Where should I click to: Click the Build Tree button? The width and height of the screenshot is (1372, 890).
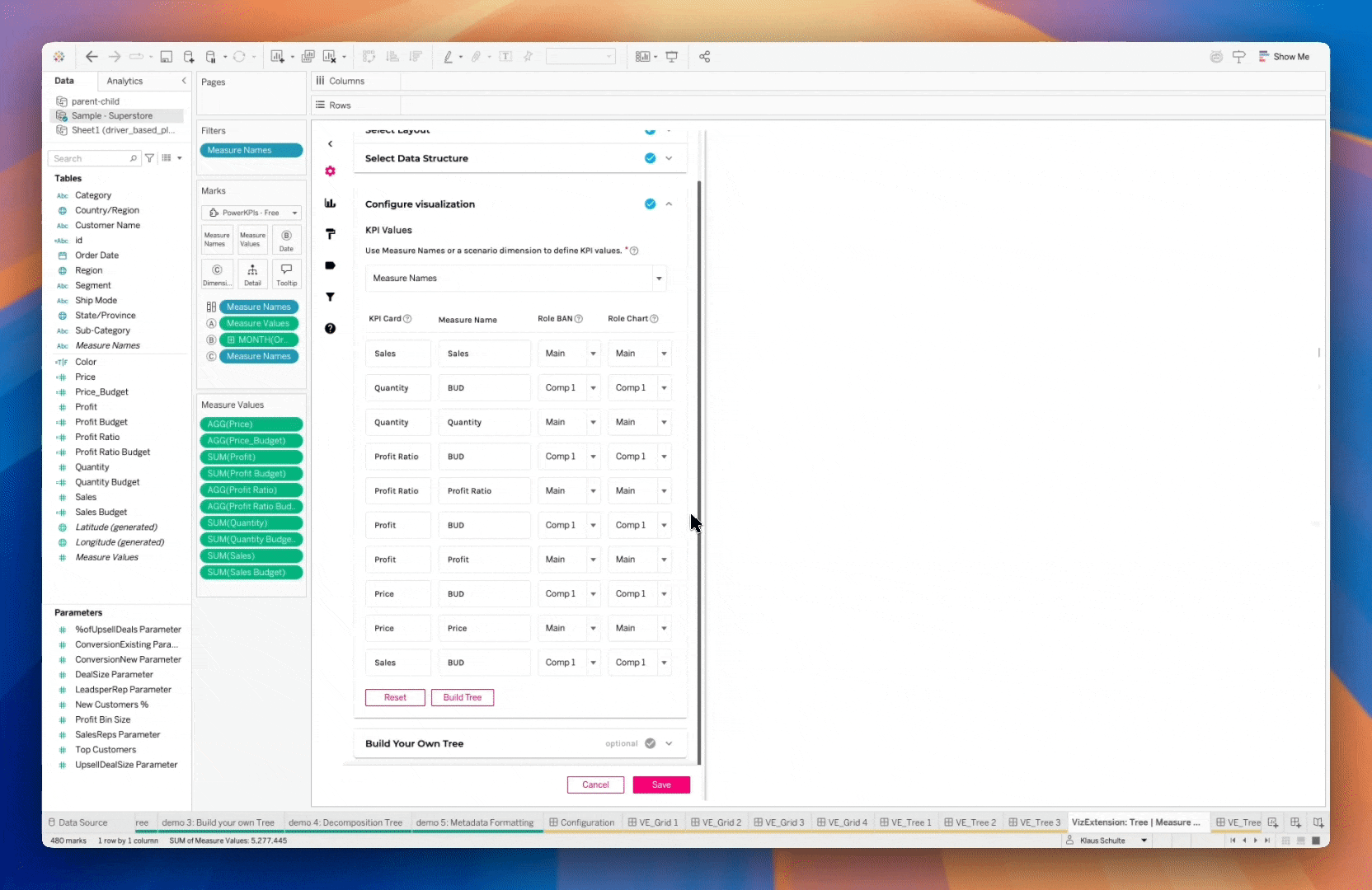(x=462, y=697)
